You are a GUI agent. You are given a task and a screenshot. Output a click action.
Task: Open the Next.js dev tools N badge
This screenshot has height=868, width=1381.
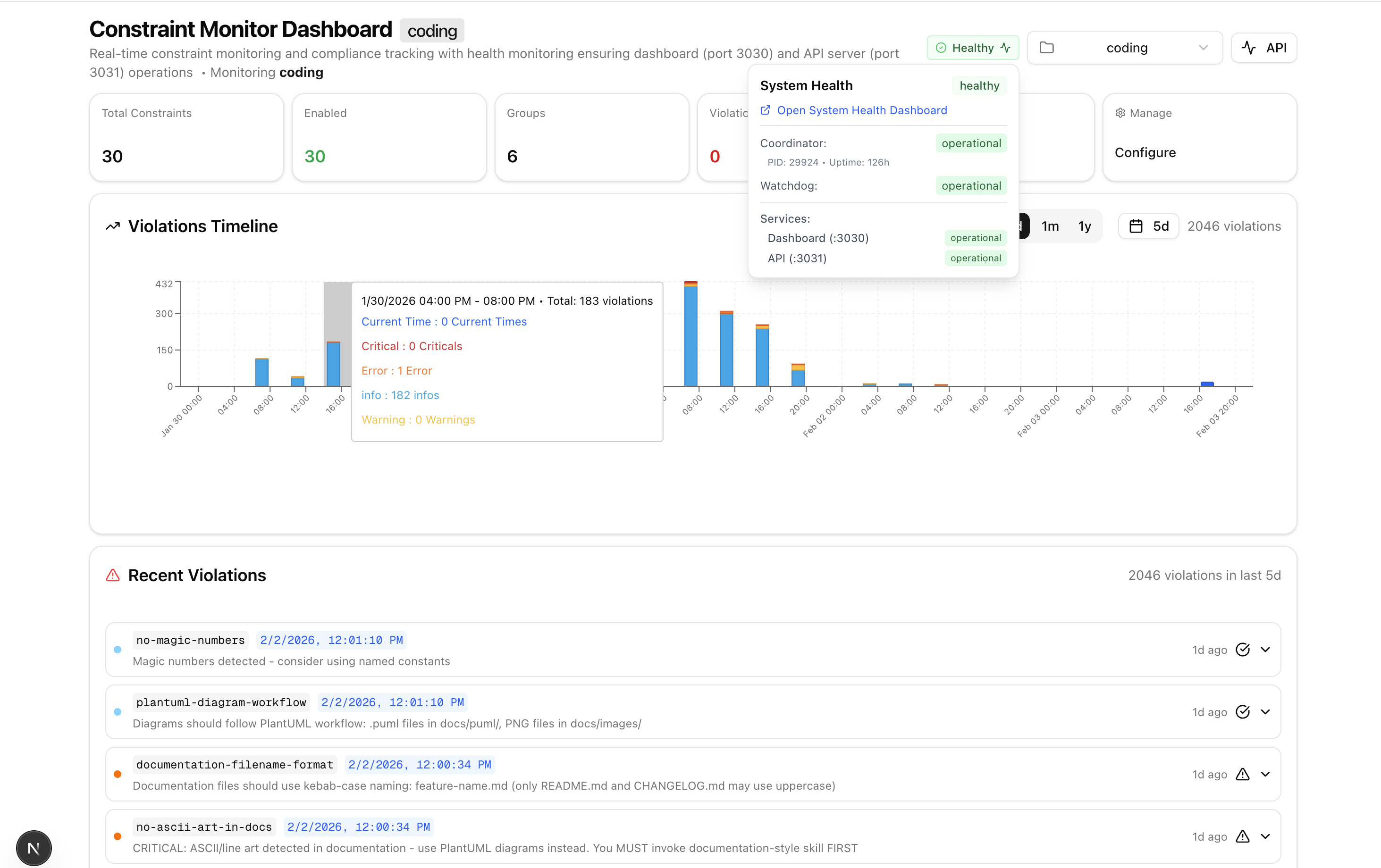click(34, 848)
